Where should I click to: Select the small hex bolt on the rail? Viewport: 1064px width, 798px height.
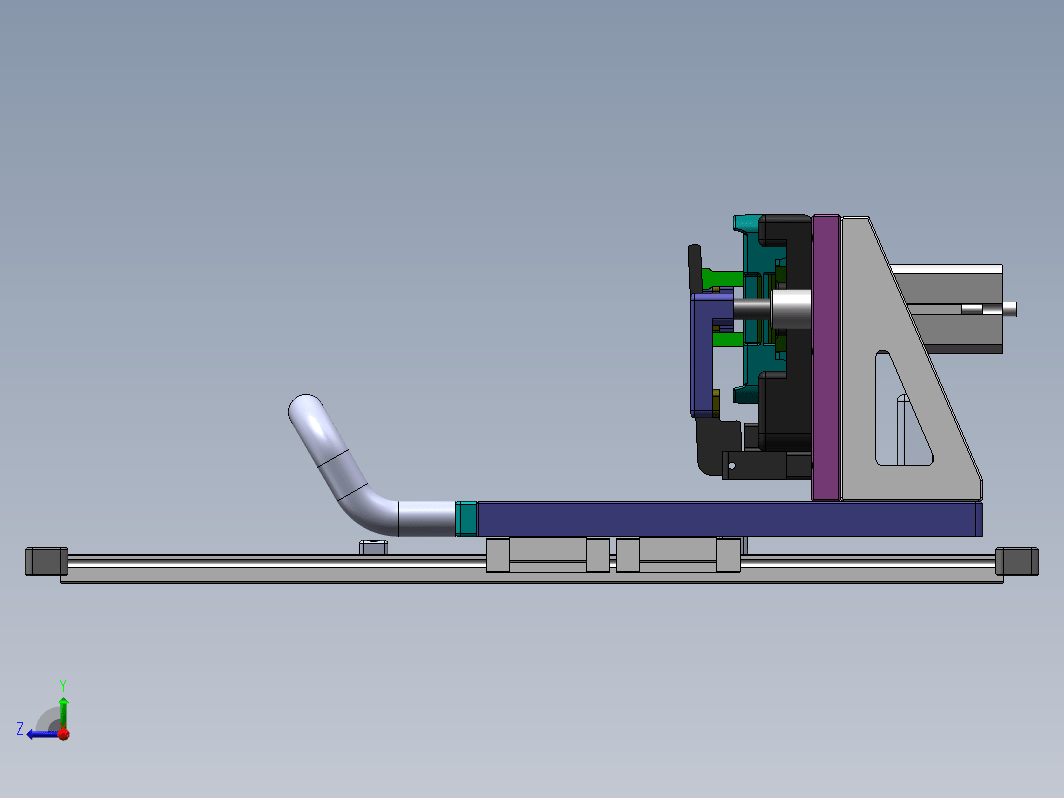coord(373,547)
